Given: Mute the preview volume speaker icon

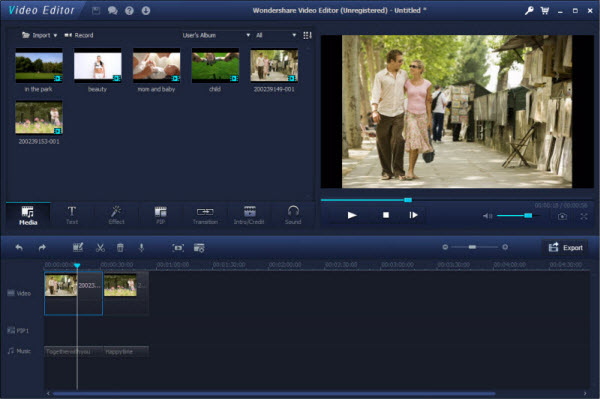Looking at the screenshot, I should 487,216.
